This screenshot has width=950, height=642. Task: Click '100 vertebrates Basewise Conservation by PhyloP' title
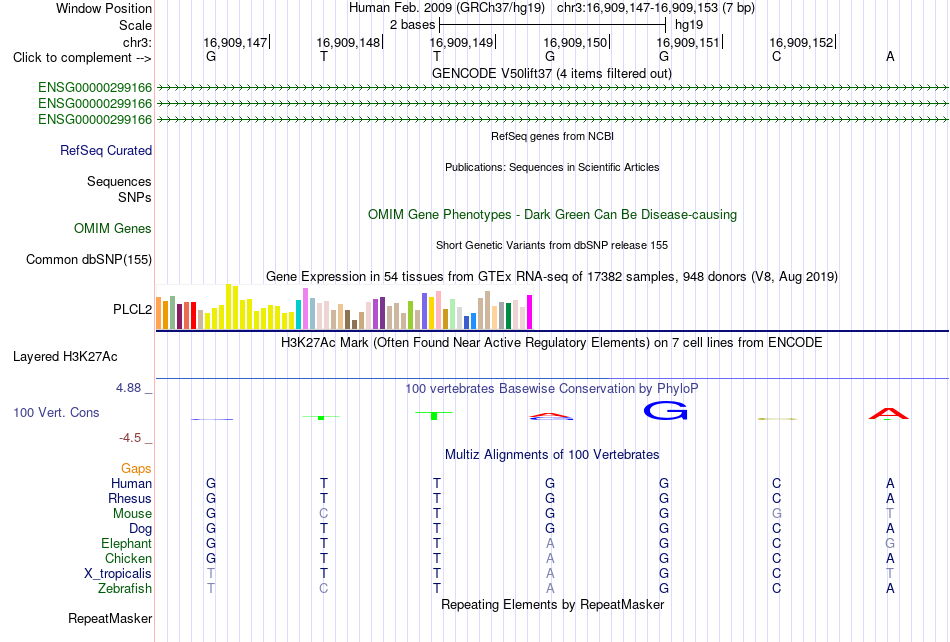tap(552, 388)
